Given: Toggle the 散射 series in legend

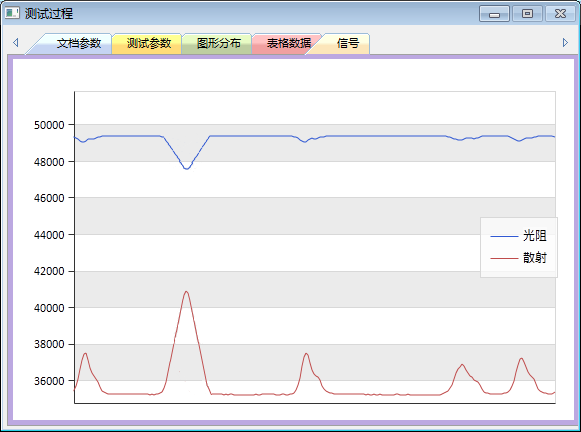Looking at the screenshot, I should pyautogui.click(x=518, y=257).
